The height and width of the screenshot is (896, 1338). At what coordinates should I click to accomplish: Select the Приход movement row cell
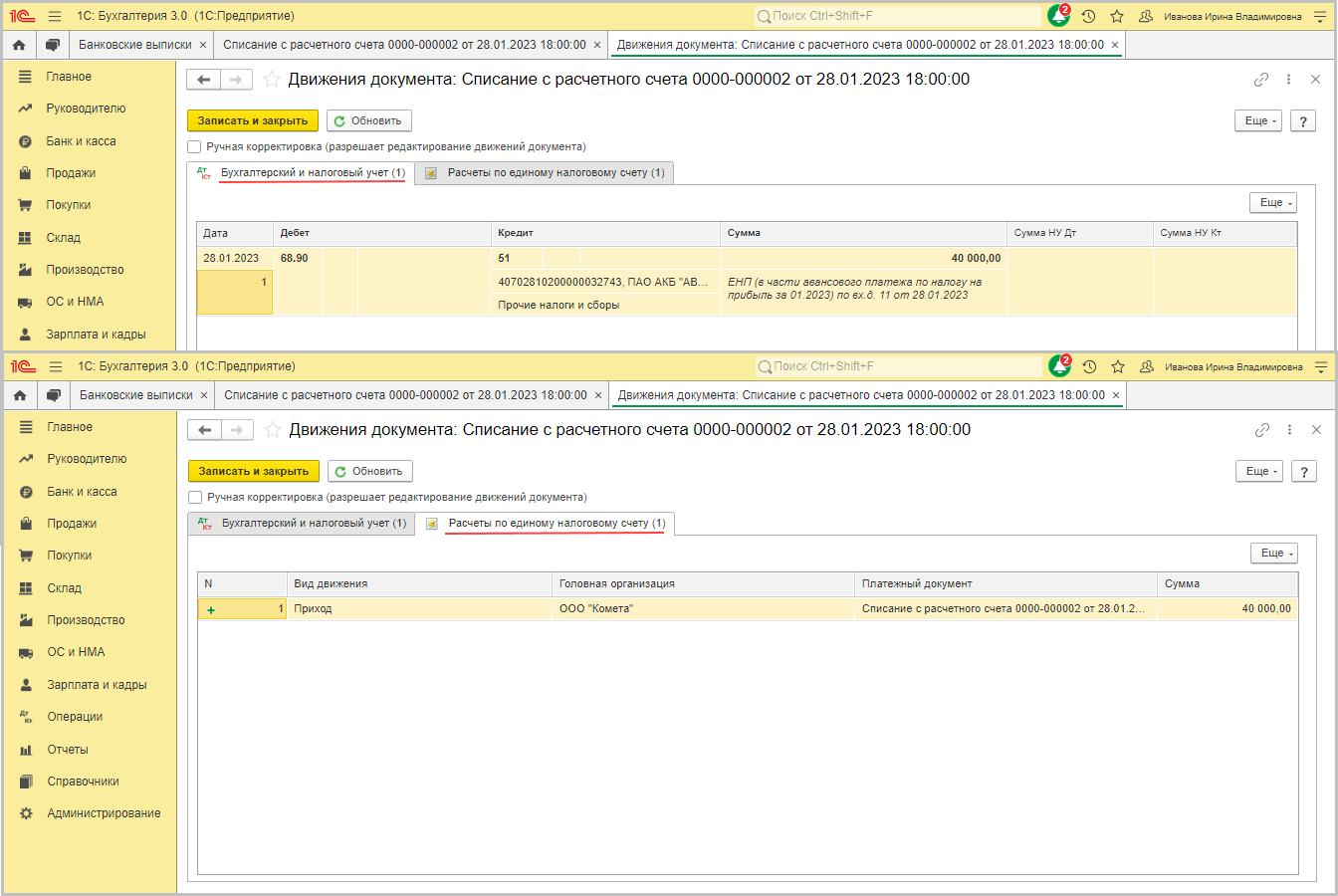coord(419,608)
